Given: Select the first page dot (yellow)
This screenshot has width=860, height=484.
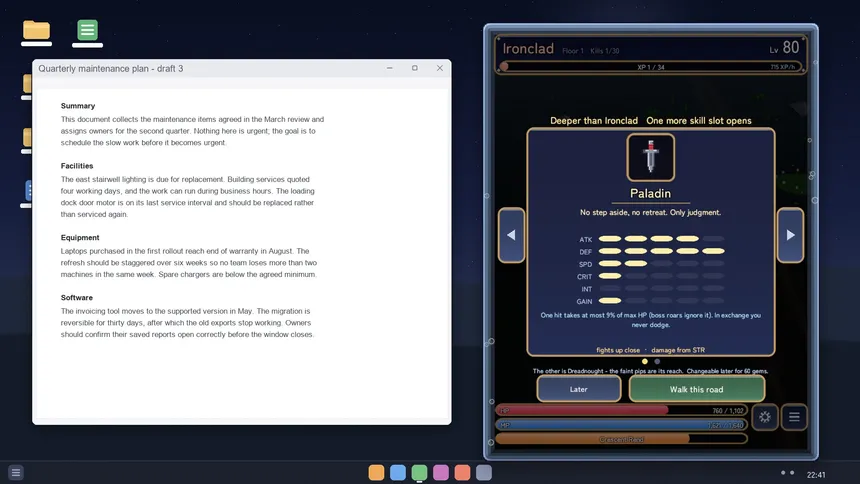Looking at the screenshot, I should [644, 361].
